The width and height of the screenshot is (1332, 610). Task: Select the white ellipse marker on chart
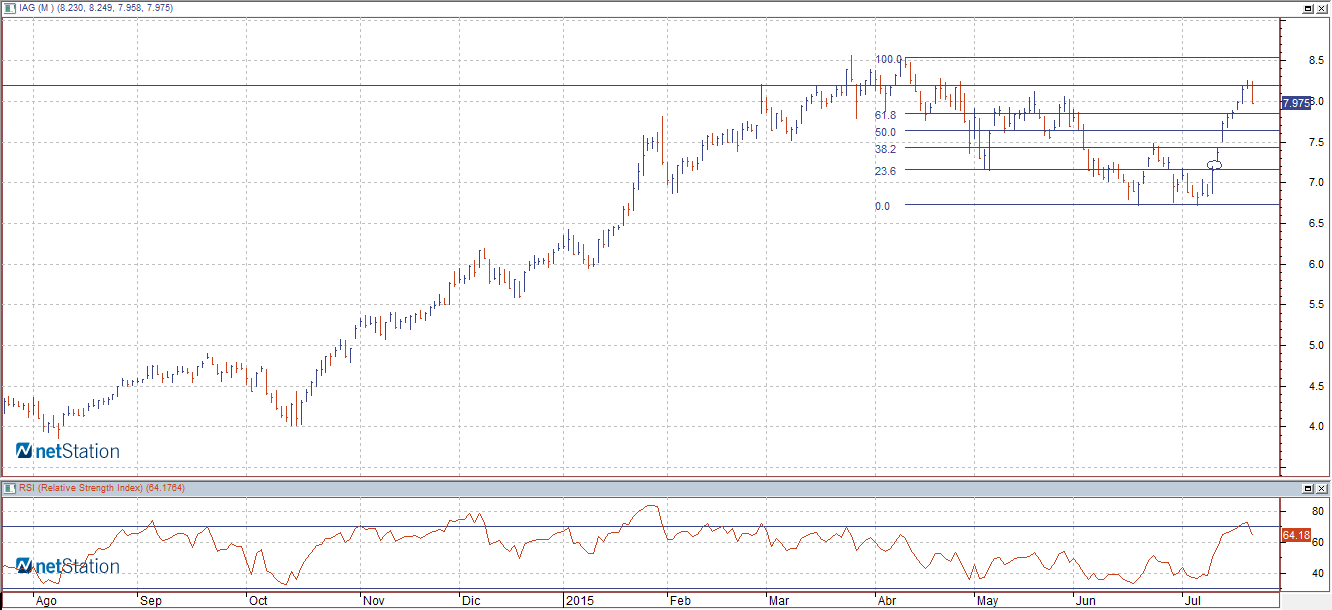(x=1215, y=164)
